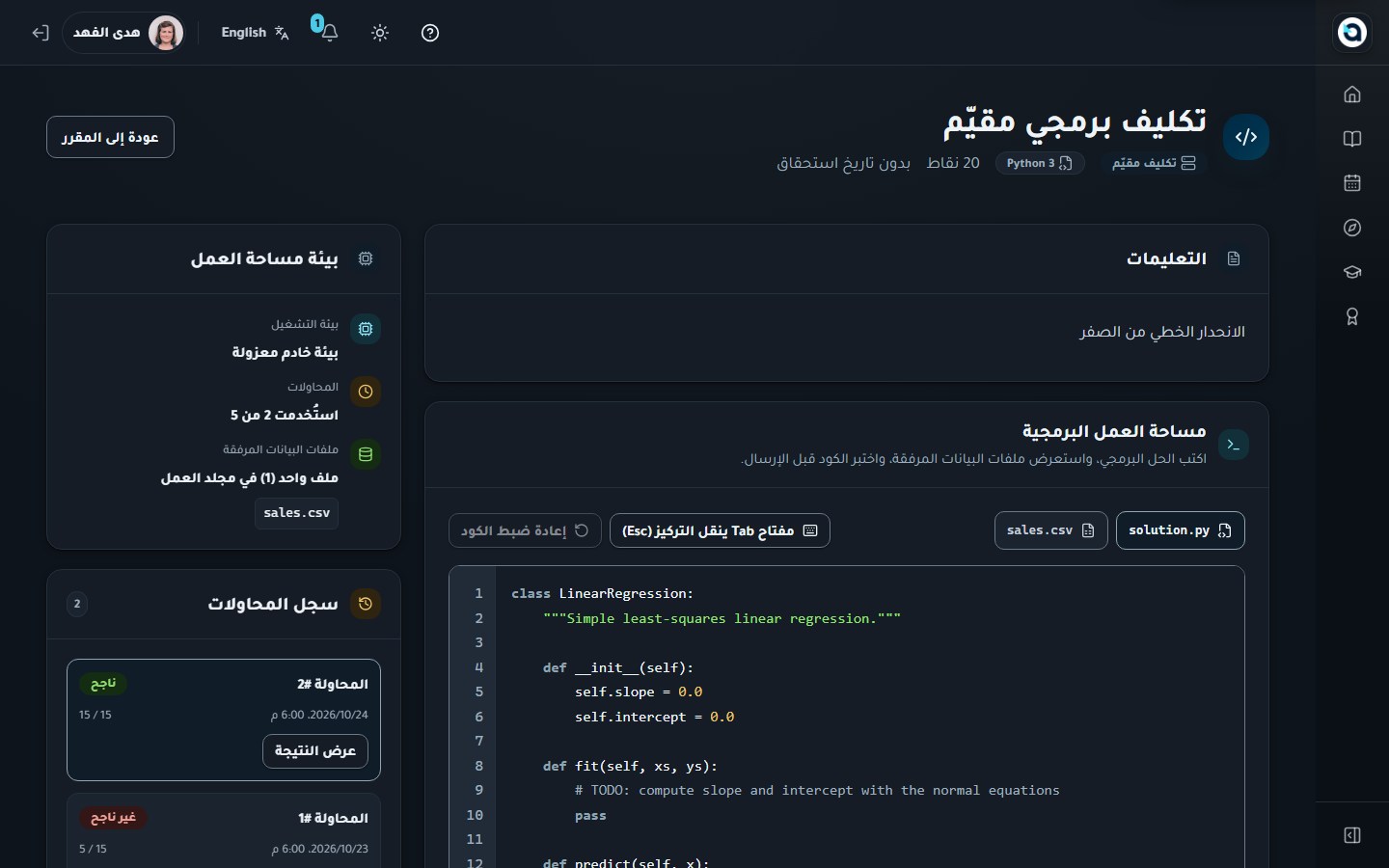Open the help question mark icon
This screenshot has width=1389, height=868.
tap(430, 33)
